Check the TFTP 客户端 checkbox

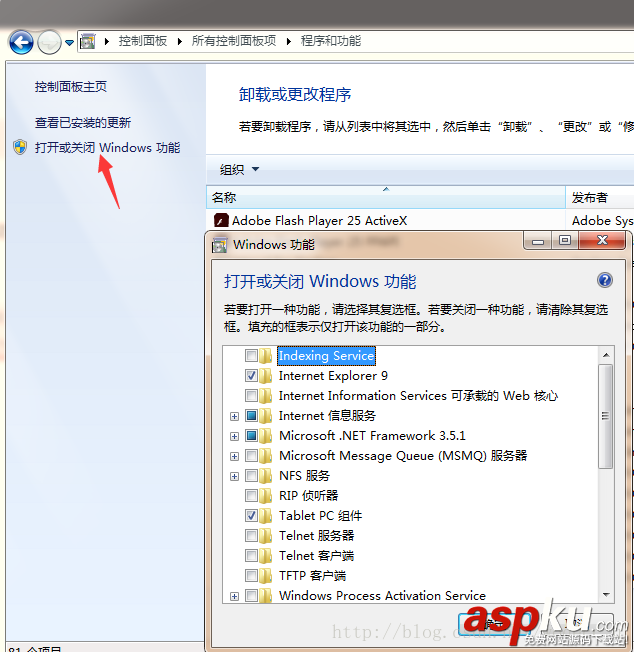pos(251,575)
